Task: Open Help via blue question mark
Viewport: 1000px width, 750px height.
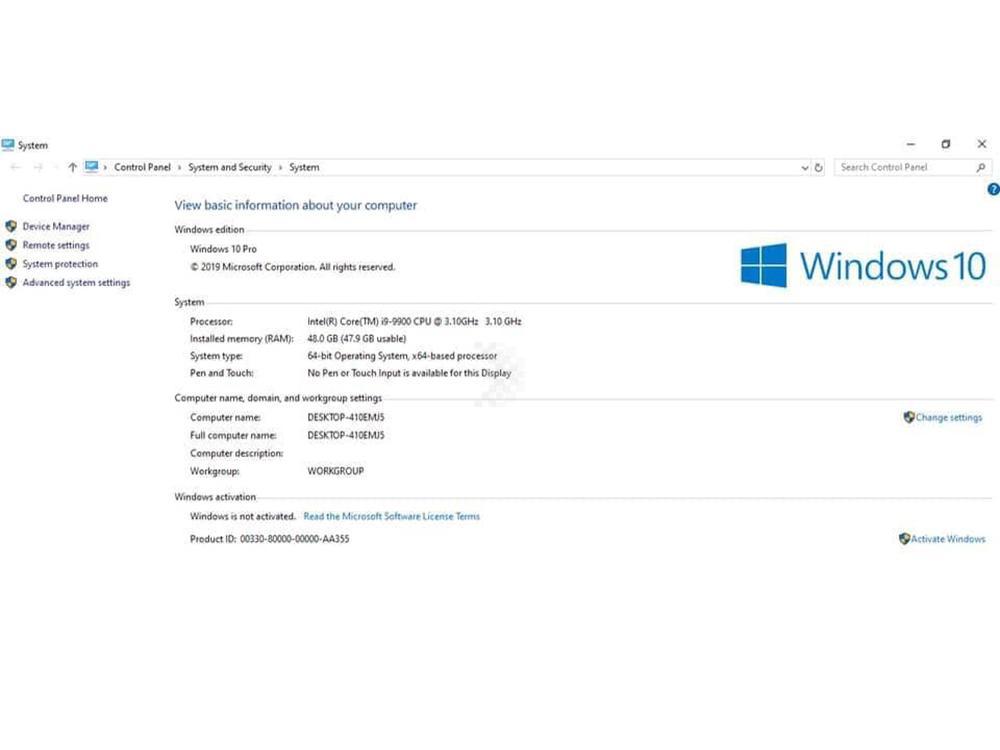Action: [x=993, y=189]
